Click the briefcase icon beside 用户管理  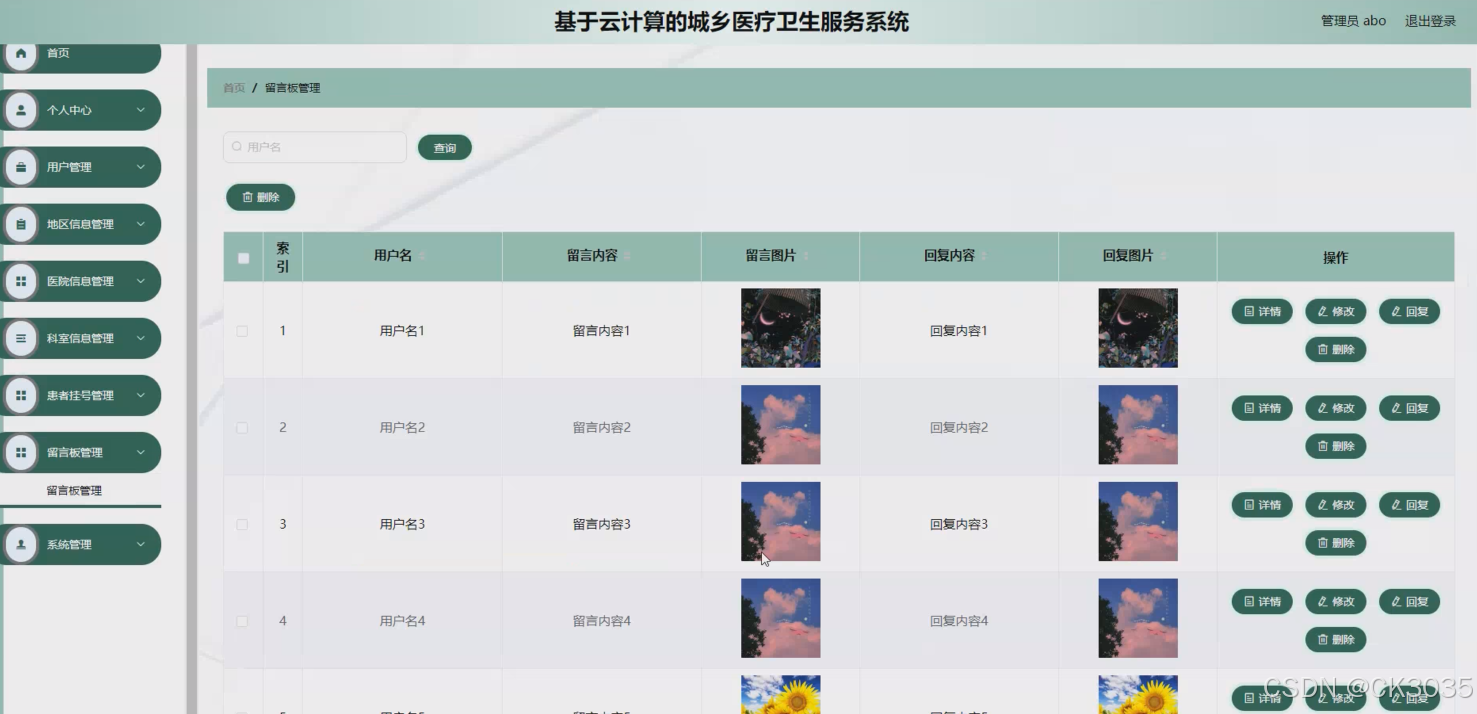(21, 167)
